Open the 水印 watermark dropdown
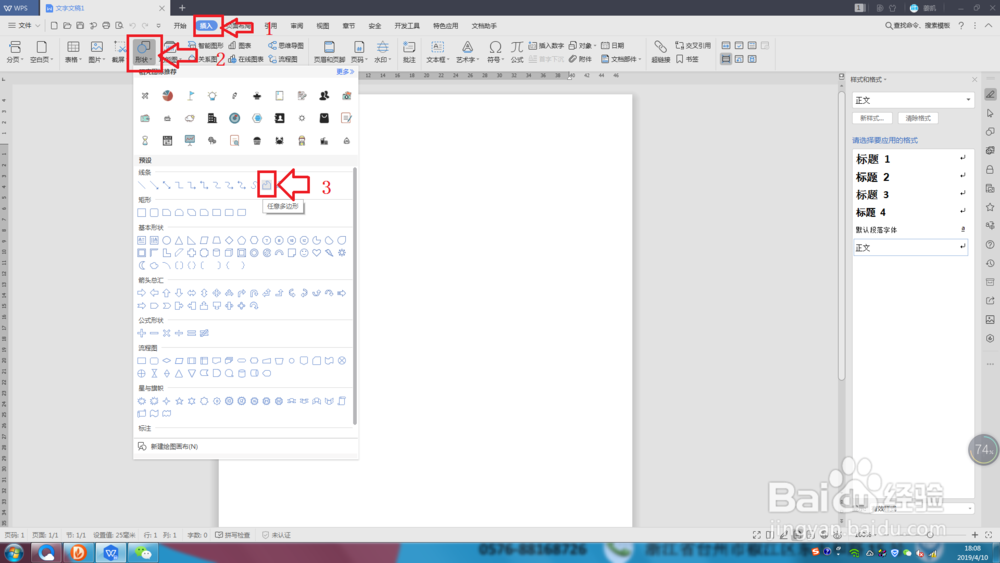 tap(382, 51)
